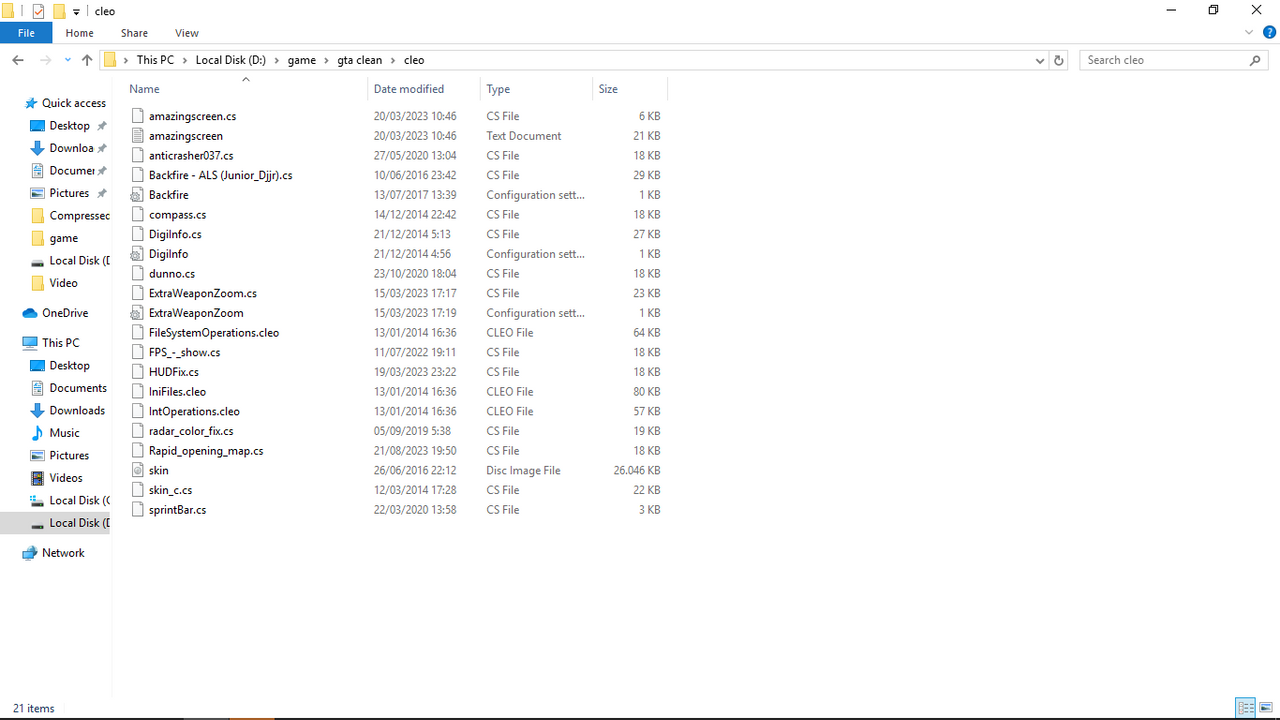Select the sprintBar.cs file icon

[138, 510]
